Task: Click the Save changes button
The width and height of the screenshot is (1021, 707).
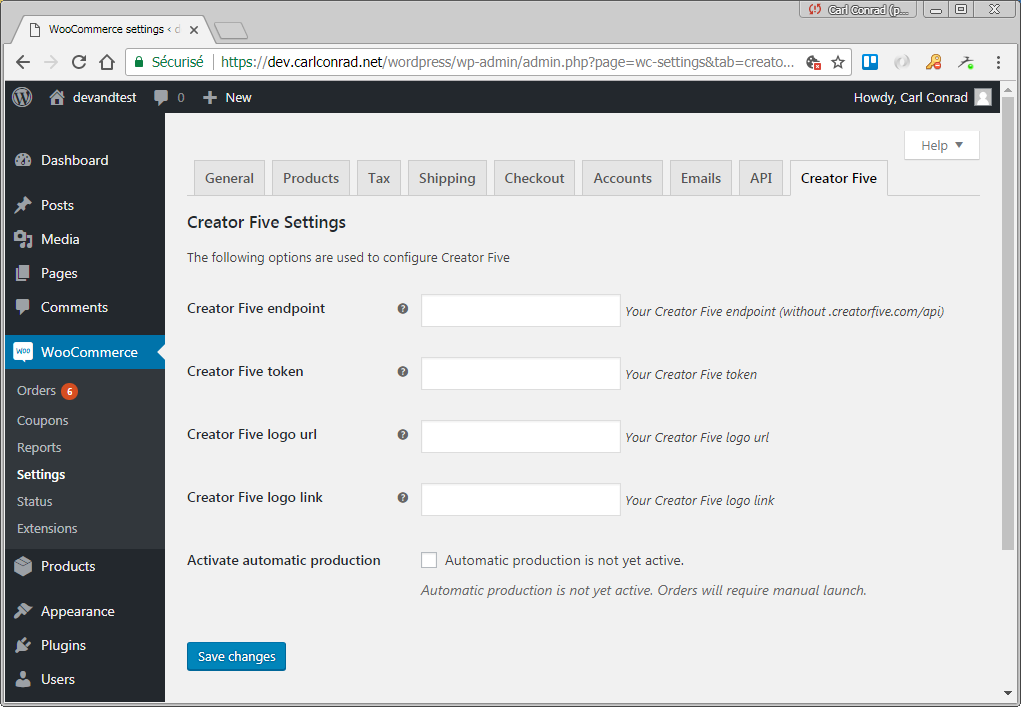Action: (x=236, y=656)
